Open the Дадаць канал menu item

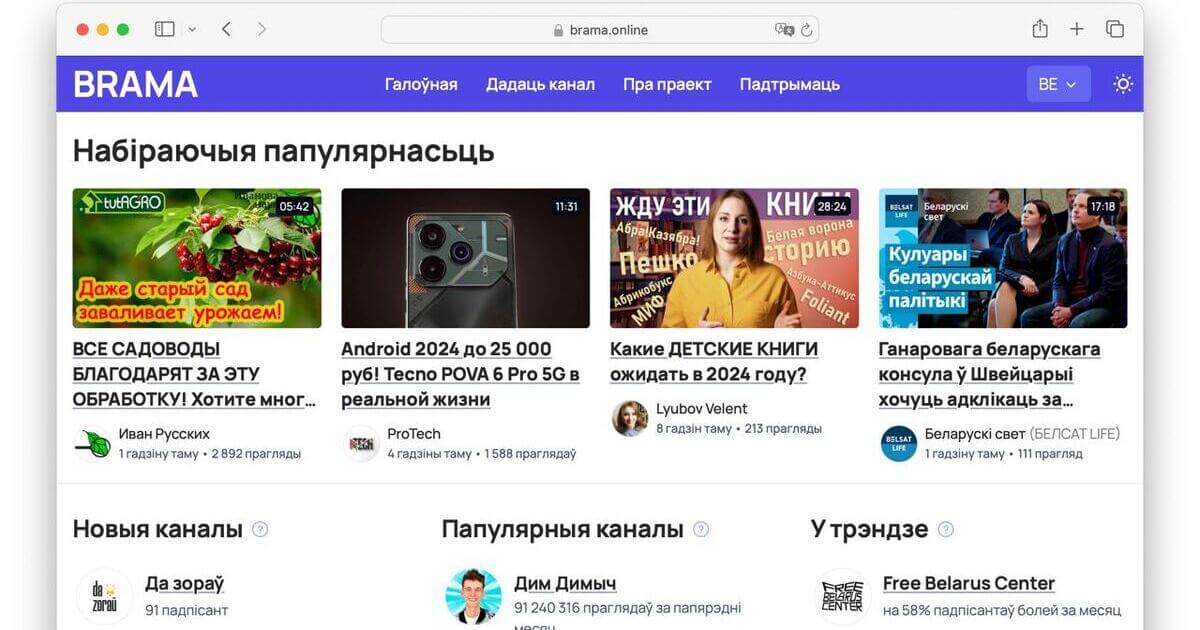[x=540, y=84]
